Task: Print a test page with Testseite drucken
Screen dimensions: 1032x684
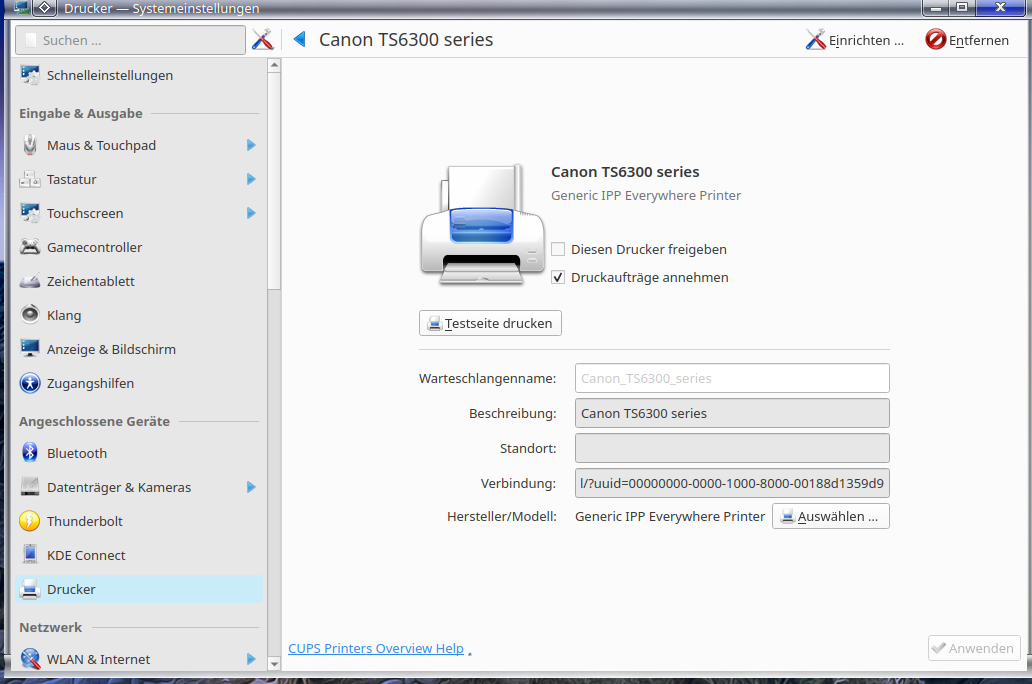Action: tap(490, 323)
